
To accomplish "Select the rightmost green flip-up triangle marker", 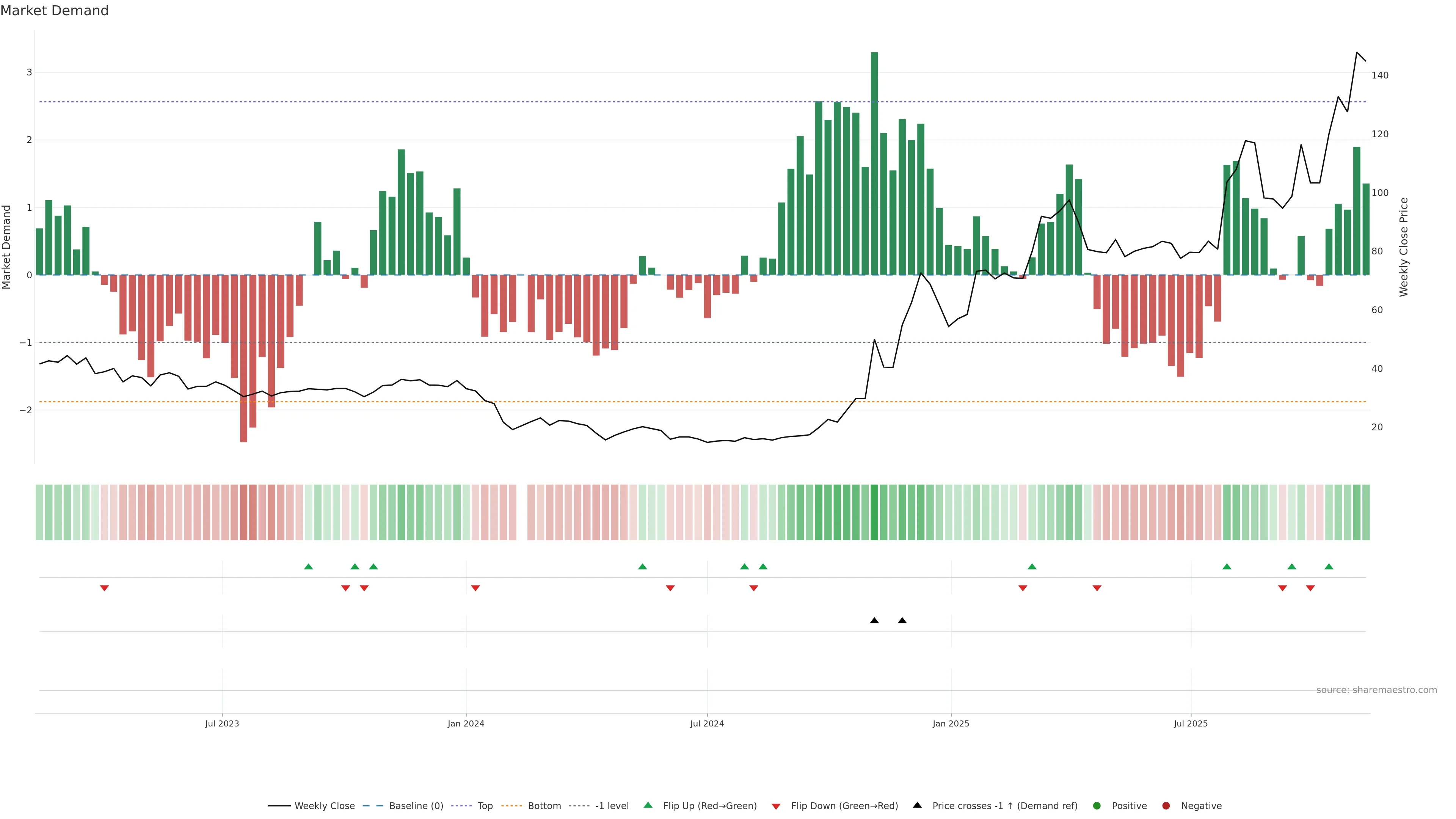I will click(1329, 566).
